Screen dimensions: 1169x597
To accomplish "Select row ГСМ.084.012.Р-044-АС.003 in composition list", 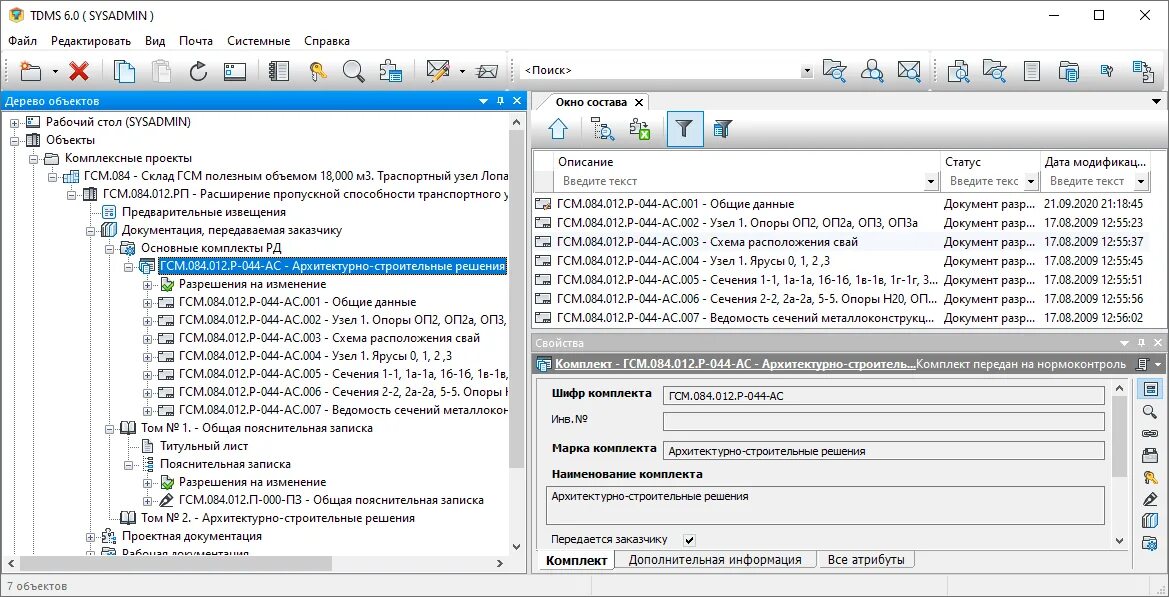I will pyautogui.click(x=842, y=242).
